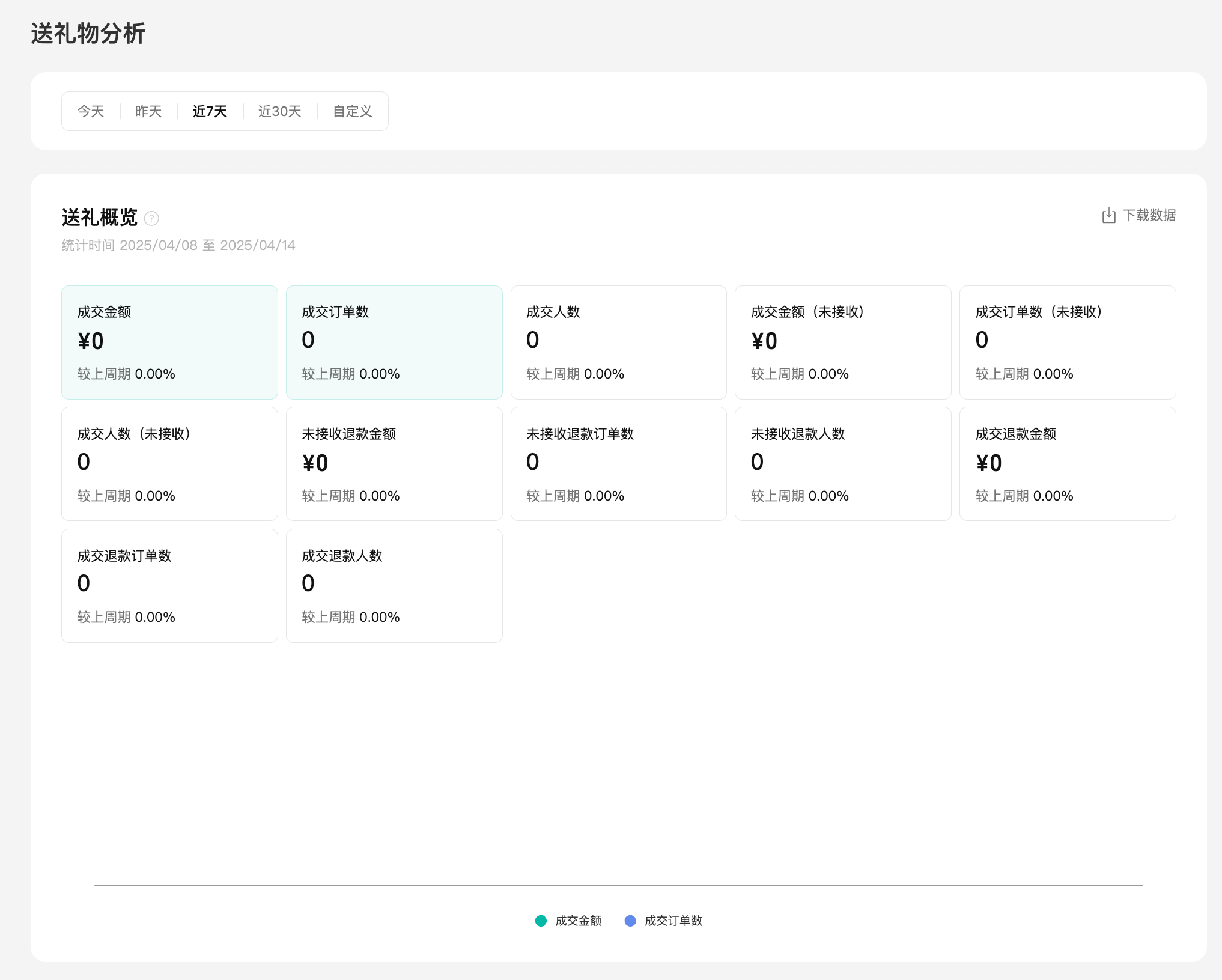Select the 近7天 date range

point(210,111)
